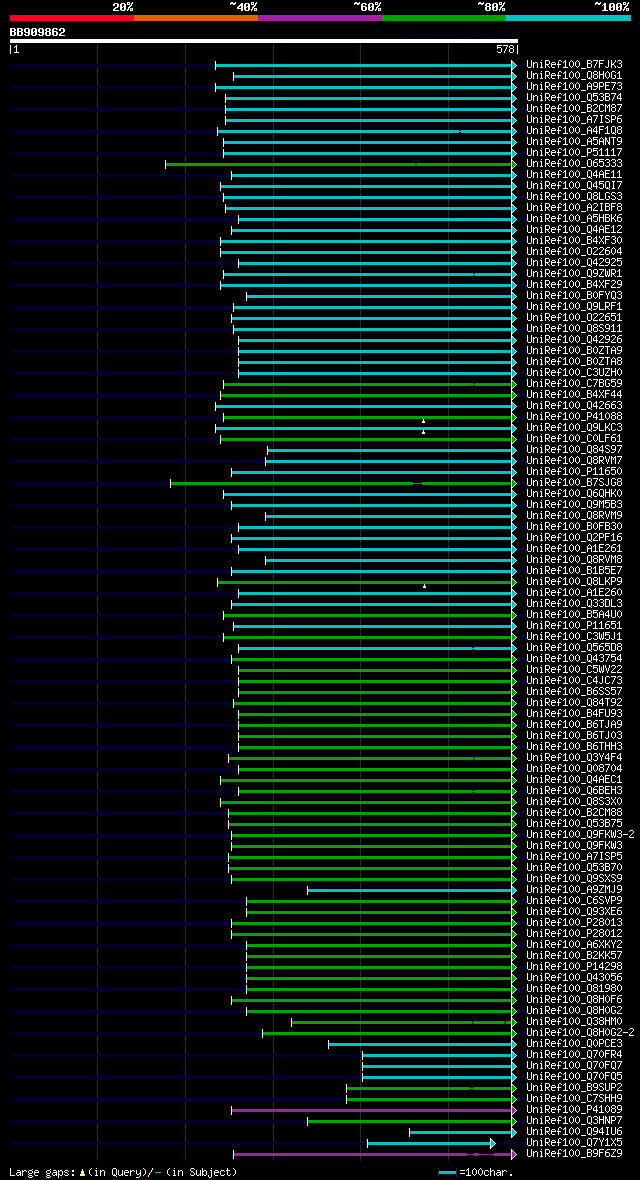
Task: Click the green ~80% identity legend segment
Action: 444,17
